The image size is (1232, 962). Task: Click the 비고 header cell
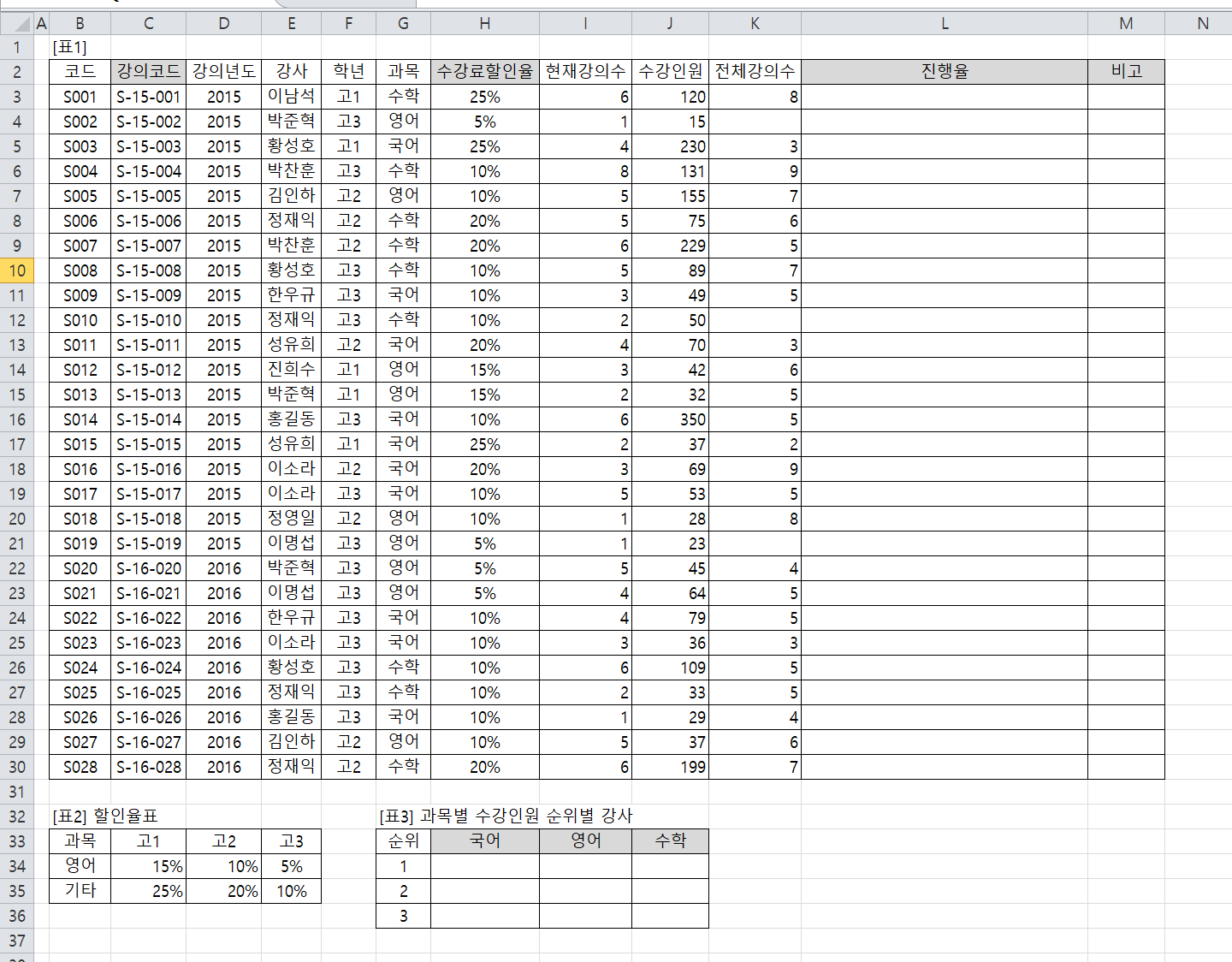tap(1126, 72)
